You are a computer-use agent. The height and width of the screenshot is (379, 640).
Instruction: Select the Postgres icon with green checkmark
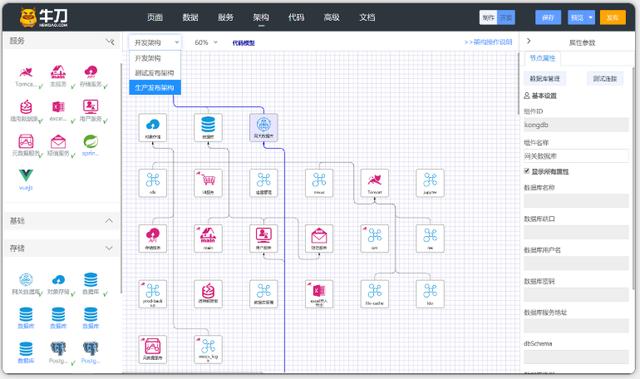tap(58, 349)
